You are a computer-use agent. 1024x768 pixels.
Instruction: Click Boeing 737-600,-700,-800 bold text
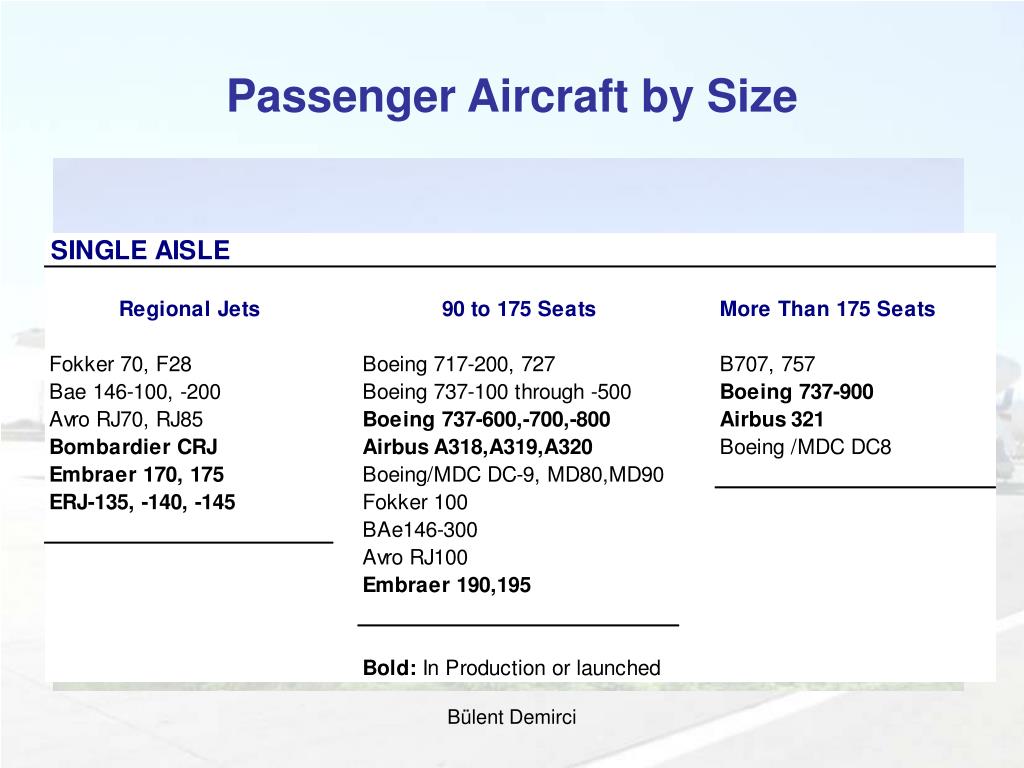pos(486,419)
